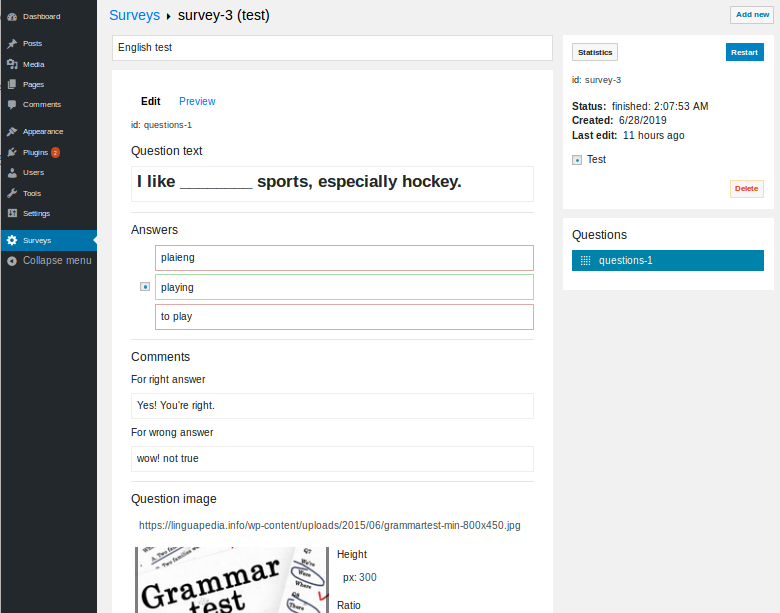
Task: Open the Statistics button
Action: tap(595, 52)
